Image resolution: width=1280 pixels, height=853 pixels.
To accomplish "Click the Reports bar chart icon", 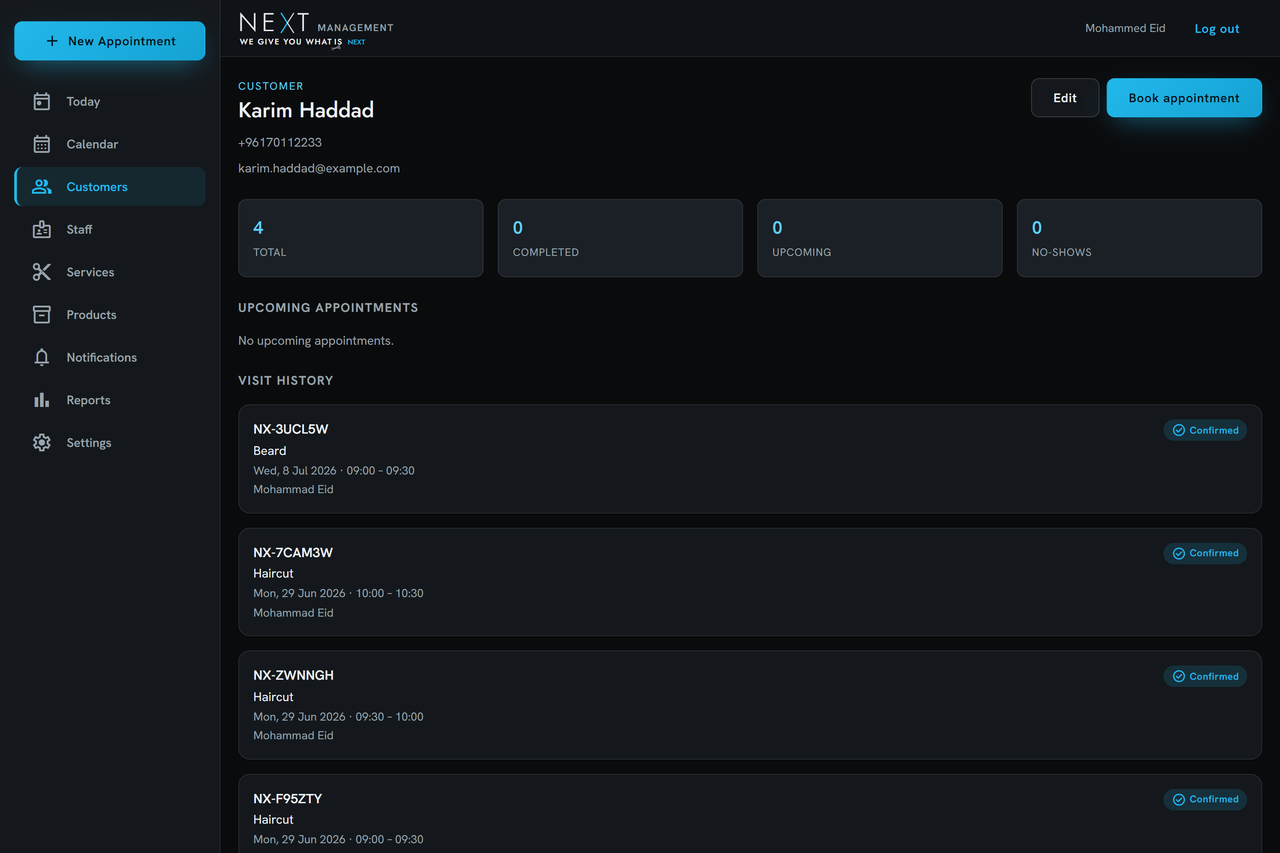I will point(41,400).
